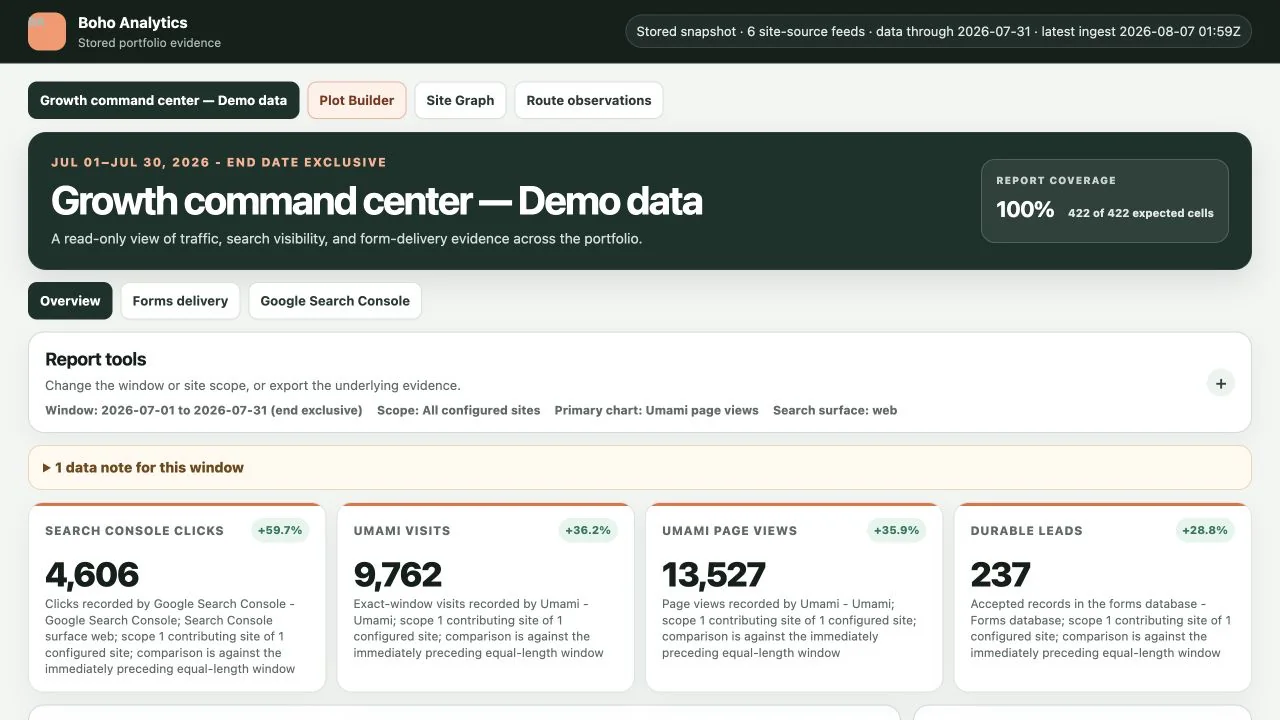1280x720 pixels.
Task: Click the +28.8% badge on Durable Leads
Action: pyautogui.click(x=1205, y=531)
